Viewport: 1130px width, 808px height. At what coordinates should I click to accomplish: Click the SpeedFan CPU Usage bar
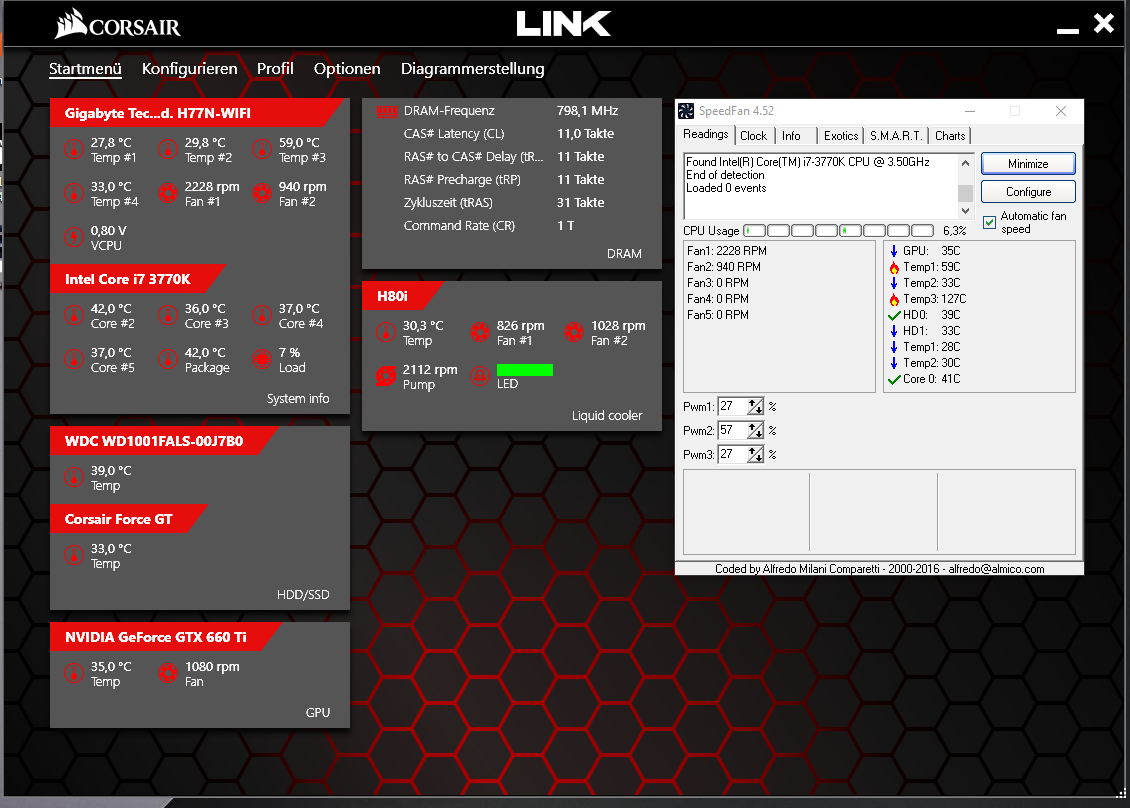839,231
